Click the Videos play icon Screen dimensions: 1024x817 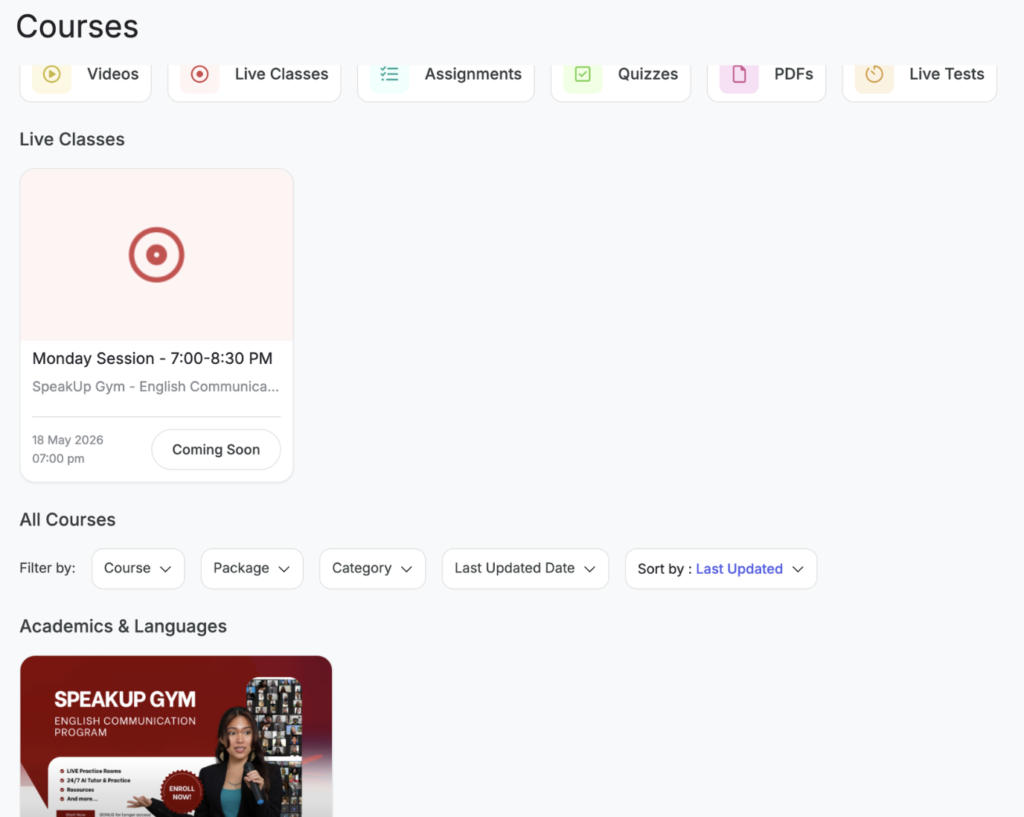52,74
